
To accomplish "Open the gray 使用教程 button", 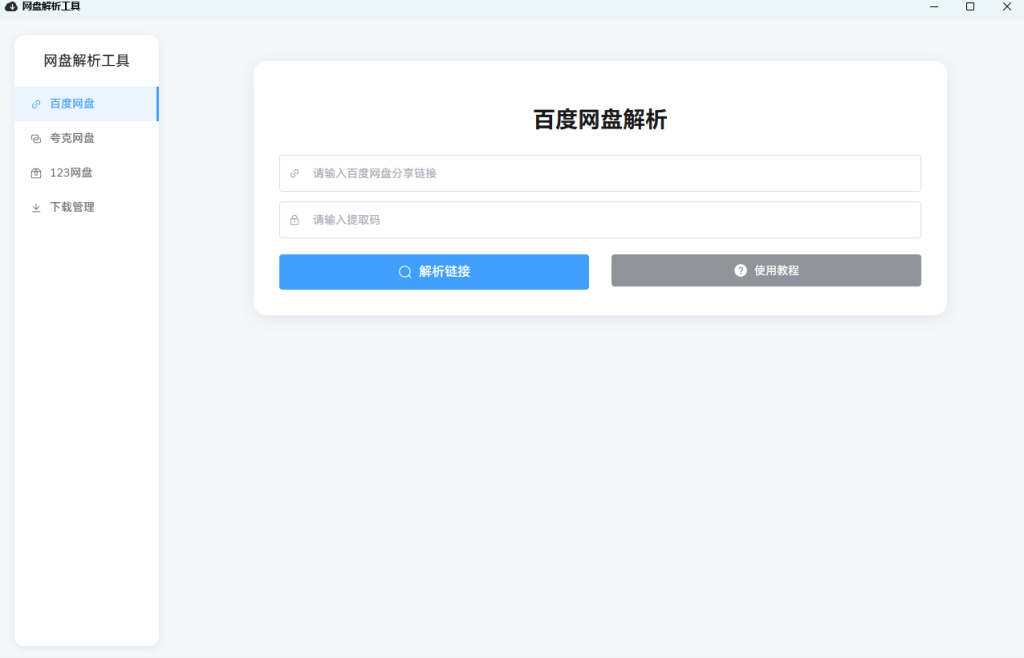I will click(x=766, y=270).
